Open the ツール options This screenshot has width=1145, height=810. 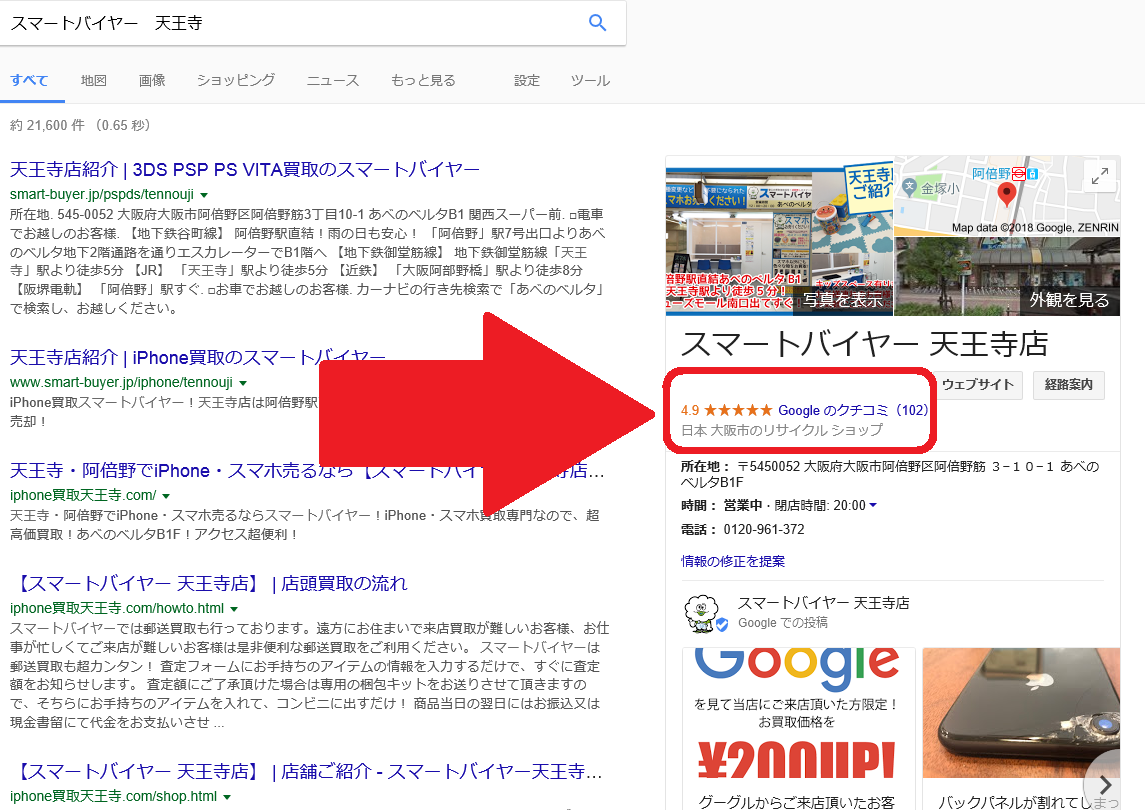coord(590,80)
